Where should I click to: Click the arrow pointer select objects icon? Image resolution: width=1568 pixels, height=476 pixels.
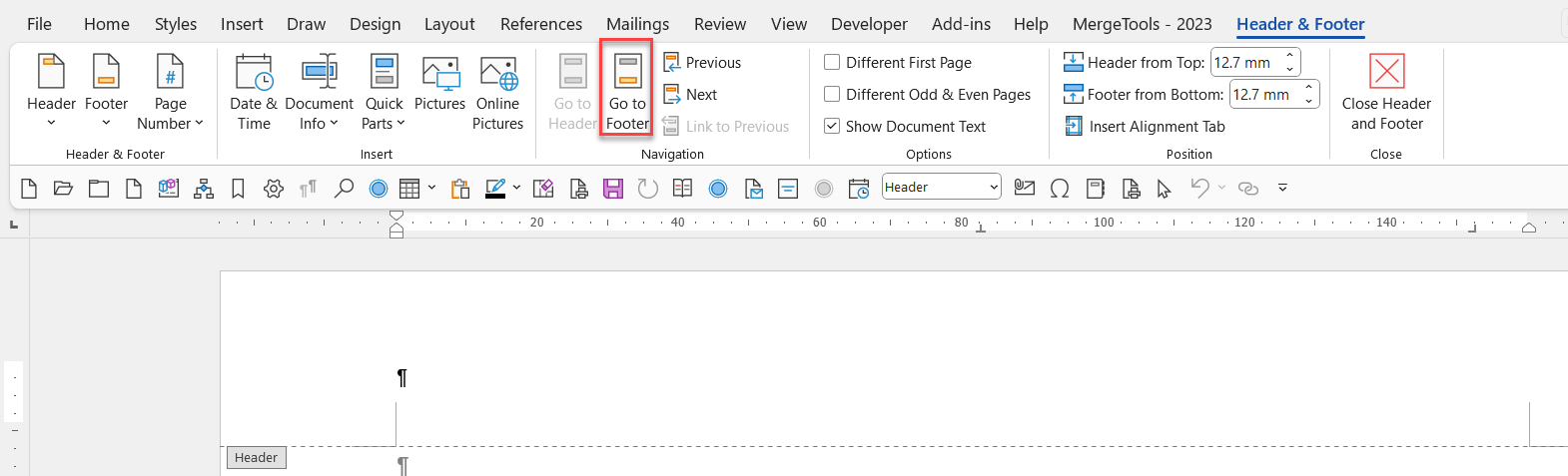1164,188
